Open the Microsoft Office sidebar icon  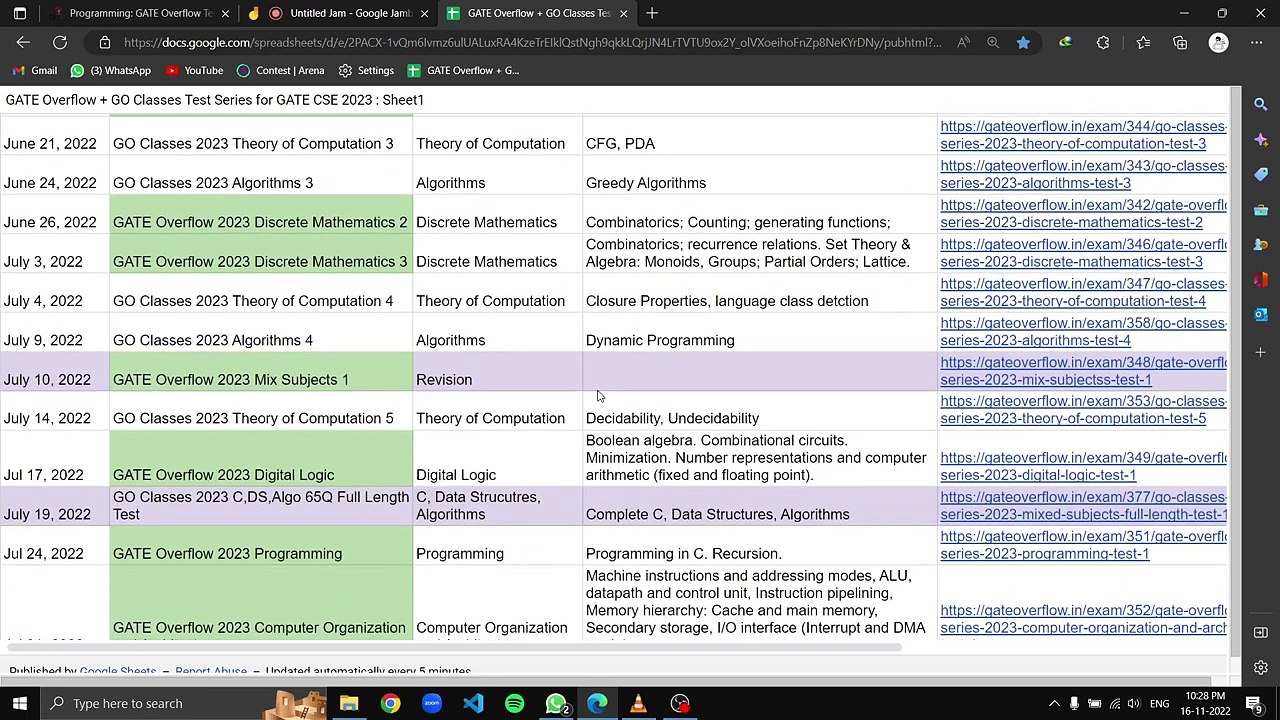coord(1261,280)
